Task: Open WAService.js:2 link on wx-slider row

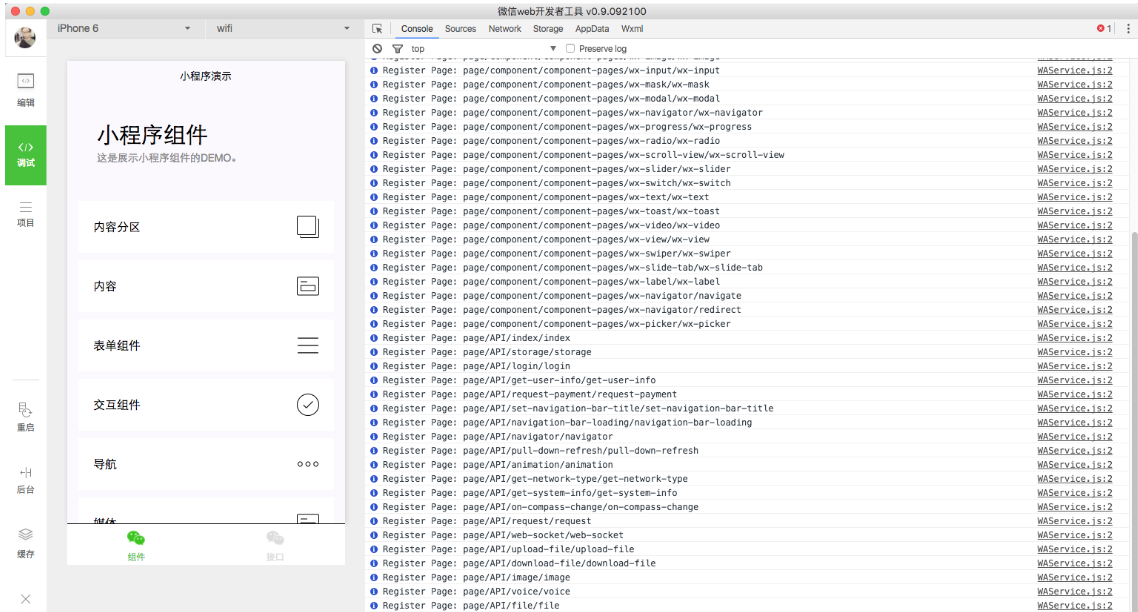Action: point(1075,169)
